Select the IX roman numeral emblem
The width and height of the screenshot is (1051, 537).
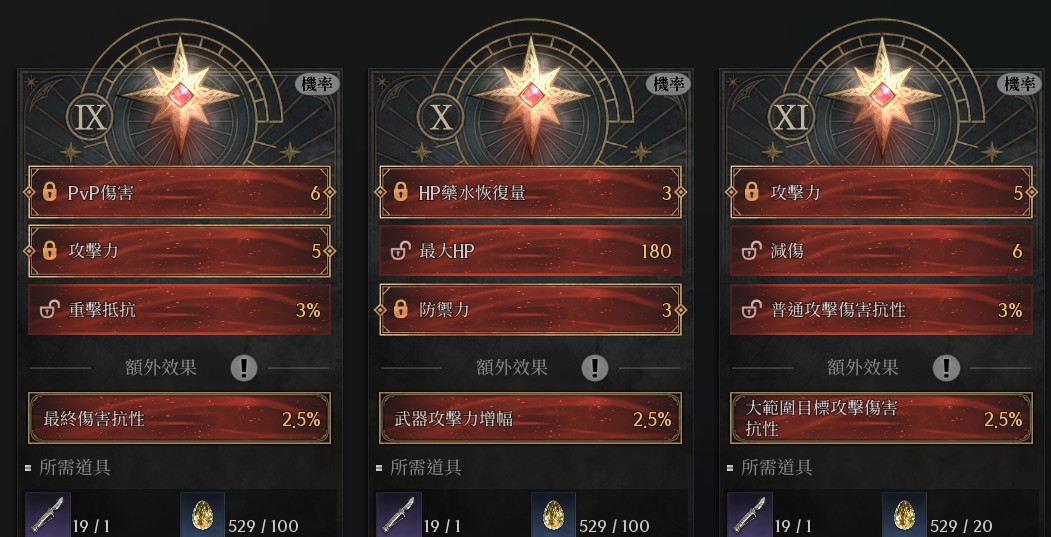(90, 117)
